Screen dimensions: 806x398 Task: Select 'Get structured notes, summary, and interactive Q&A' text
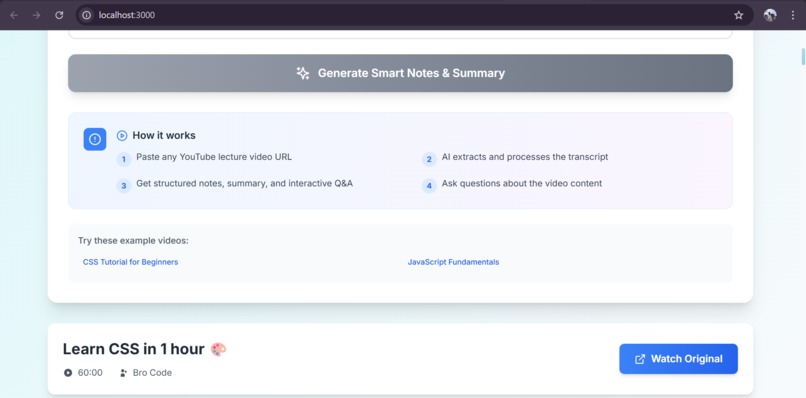[x=244, y=184]
